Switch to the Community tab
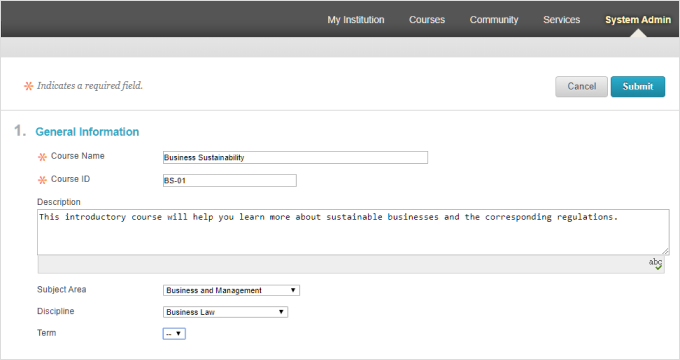680x360 pixels. 494,20
